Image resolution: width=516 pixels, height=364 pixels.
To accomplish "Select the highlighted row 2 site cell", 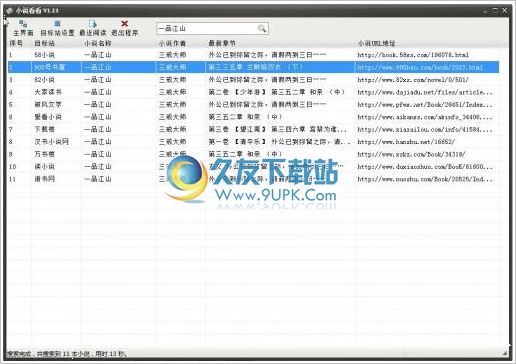I will [x=50, y=67].
